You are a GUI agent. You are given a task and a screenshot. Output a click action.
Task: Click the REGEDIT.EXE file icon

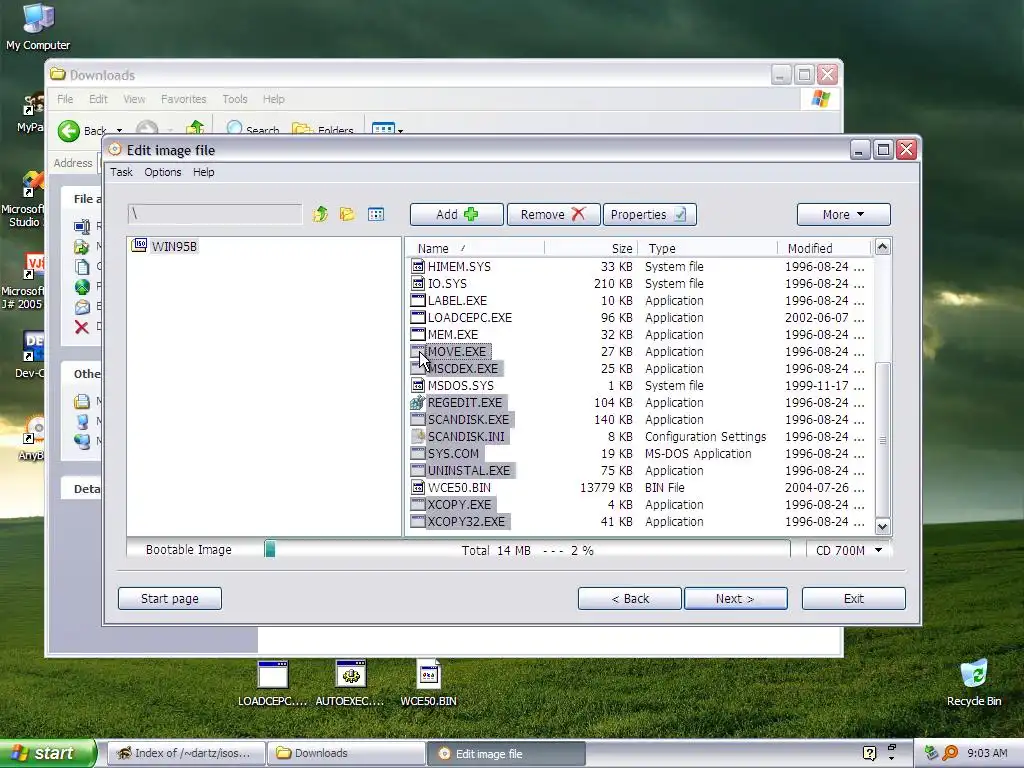coord(417,402)
